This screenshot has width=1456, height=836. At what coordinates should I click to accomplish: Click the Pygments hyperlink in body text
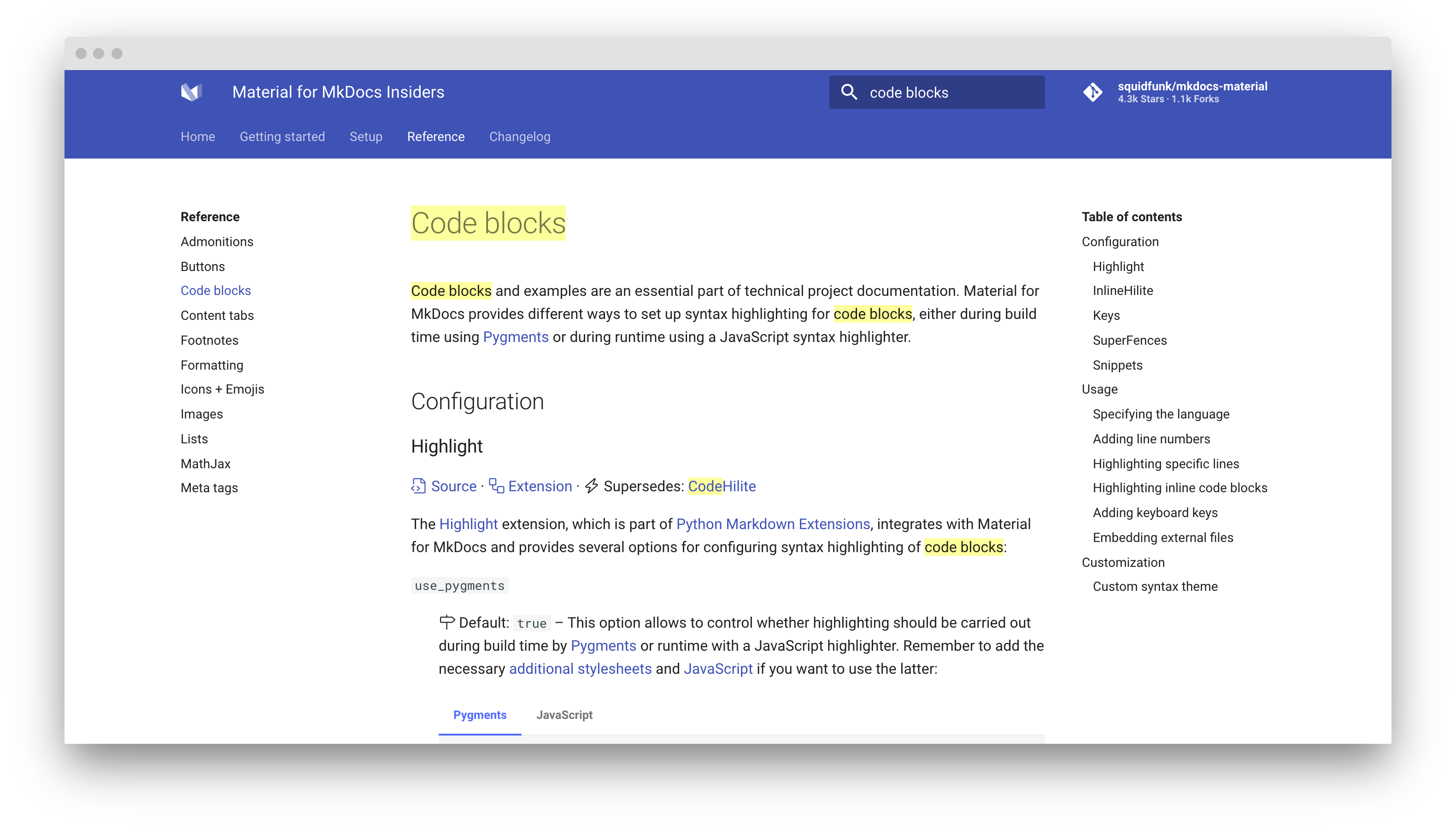[516, 337]
